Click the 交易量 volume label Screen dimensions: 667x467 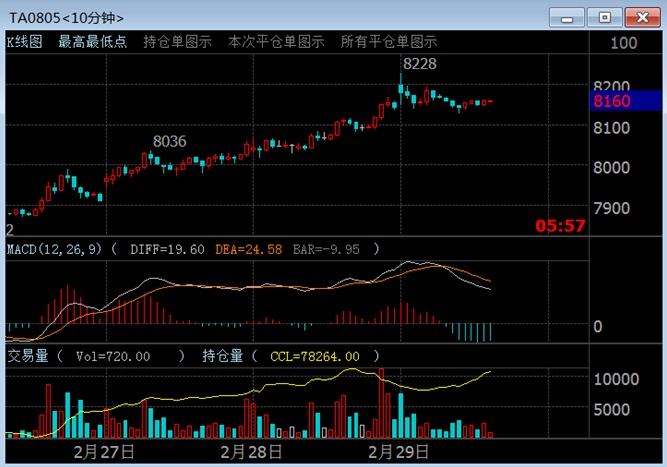tap(28, 356)
